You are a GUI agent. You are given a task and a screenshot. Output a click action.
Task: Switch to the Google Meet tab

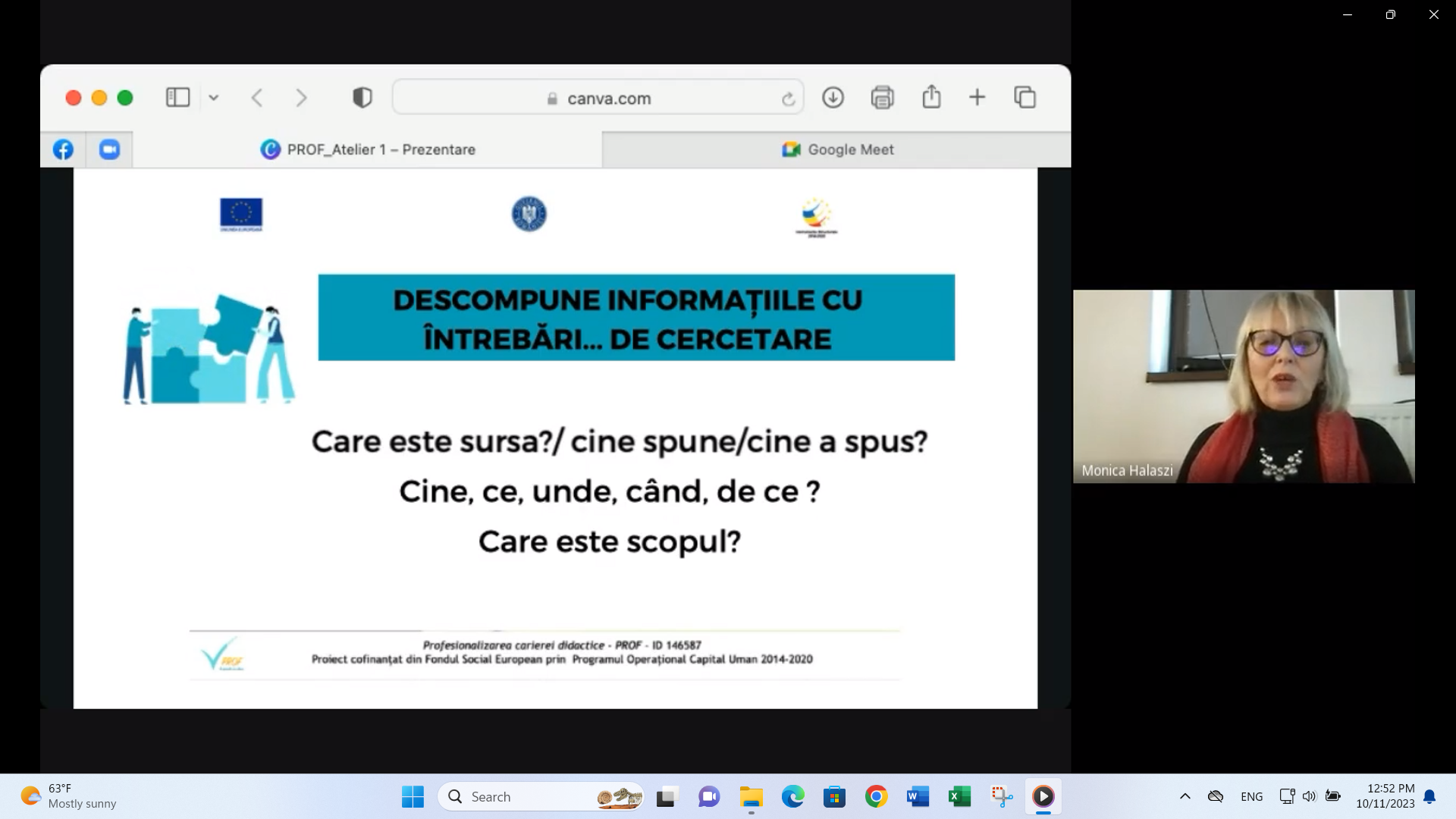click(836, 149)
